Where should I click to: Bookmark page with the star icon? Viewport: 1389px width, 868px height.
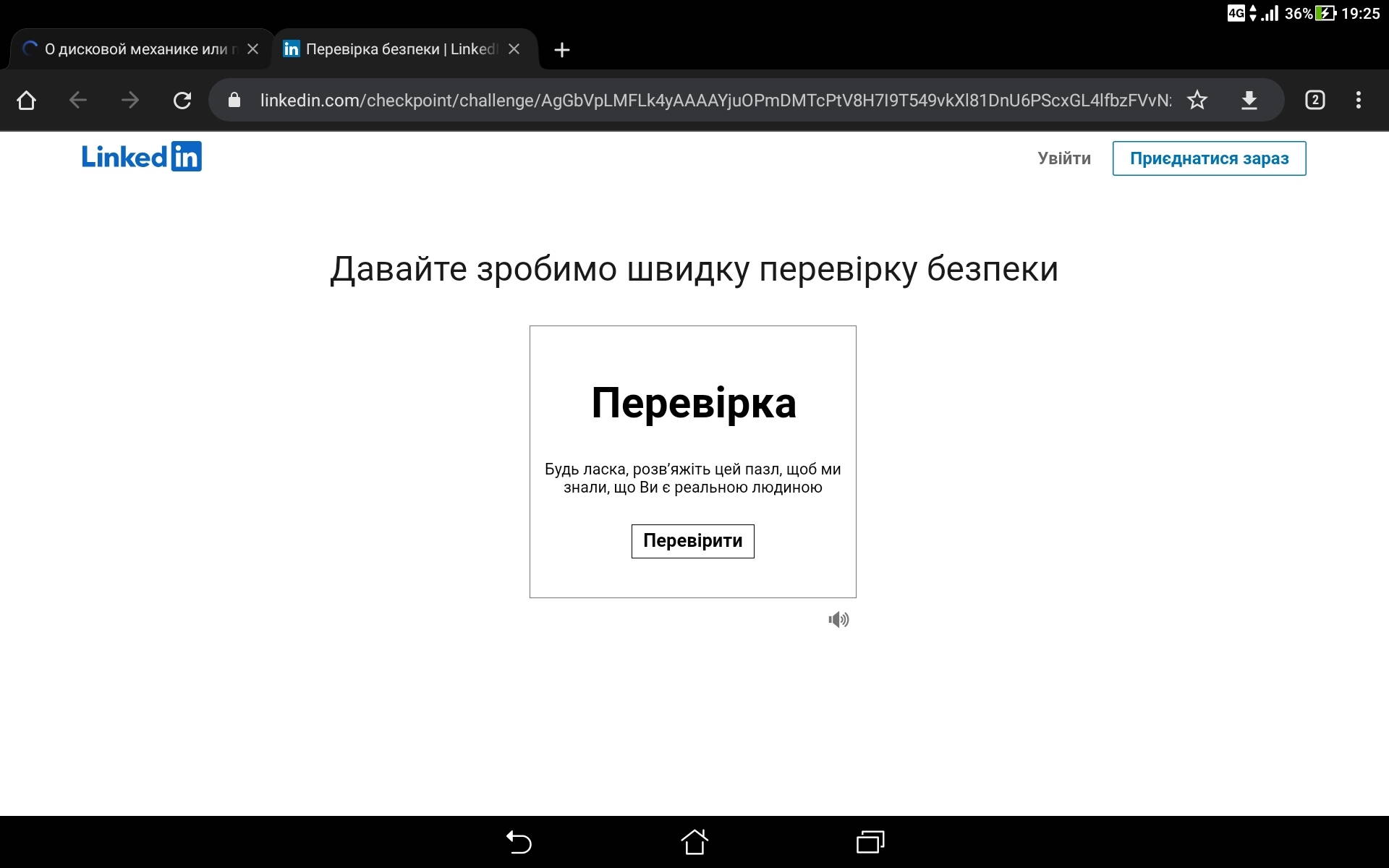[1197, 100]
